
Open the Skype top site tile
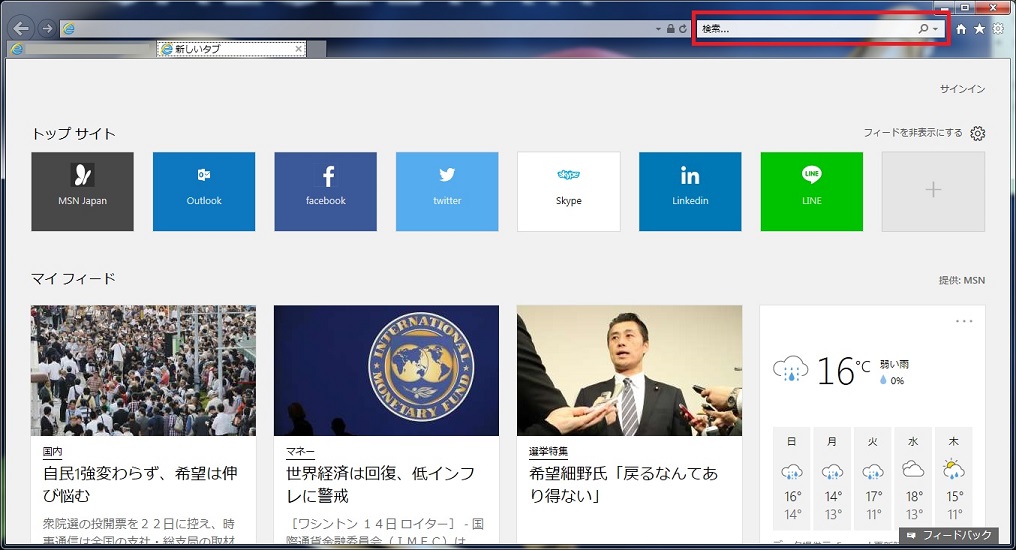coord(569,192)
